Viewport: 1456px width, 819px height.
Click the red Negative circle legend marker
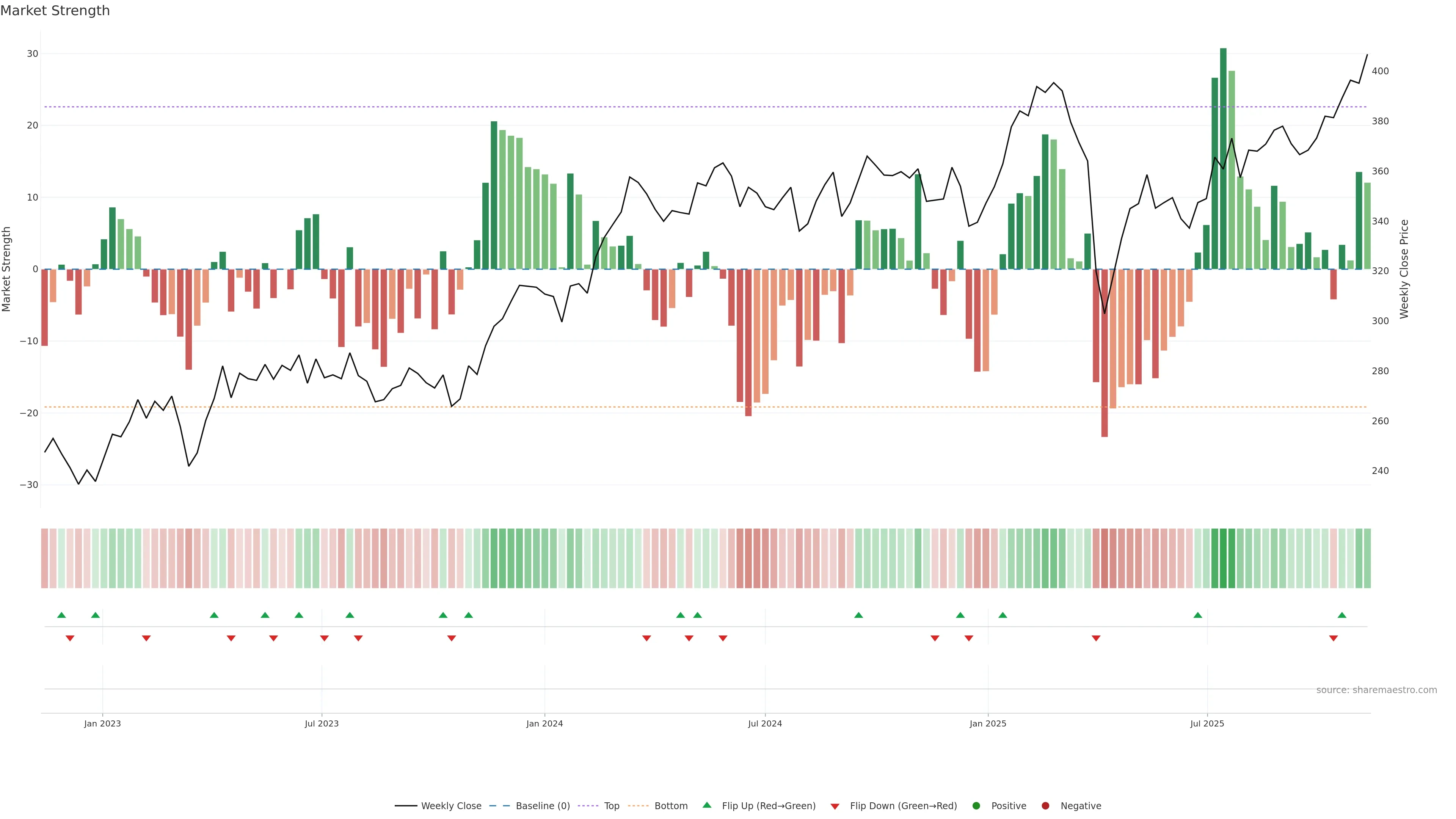click(x=1045, y=806)
